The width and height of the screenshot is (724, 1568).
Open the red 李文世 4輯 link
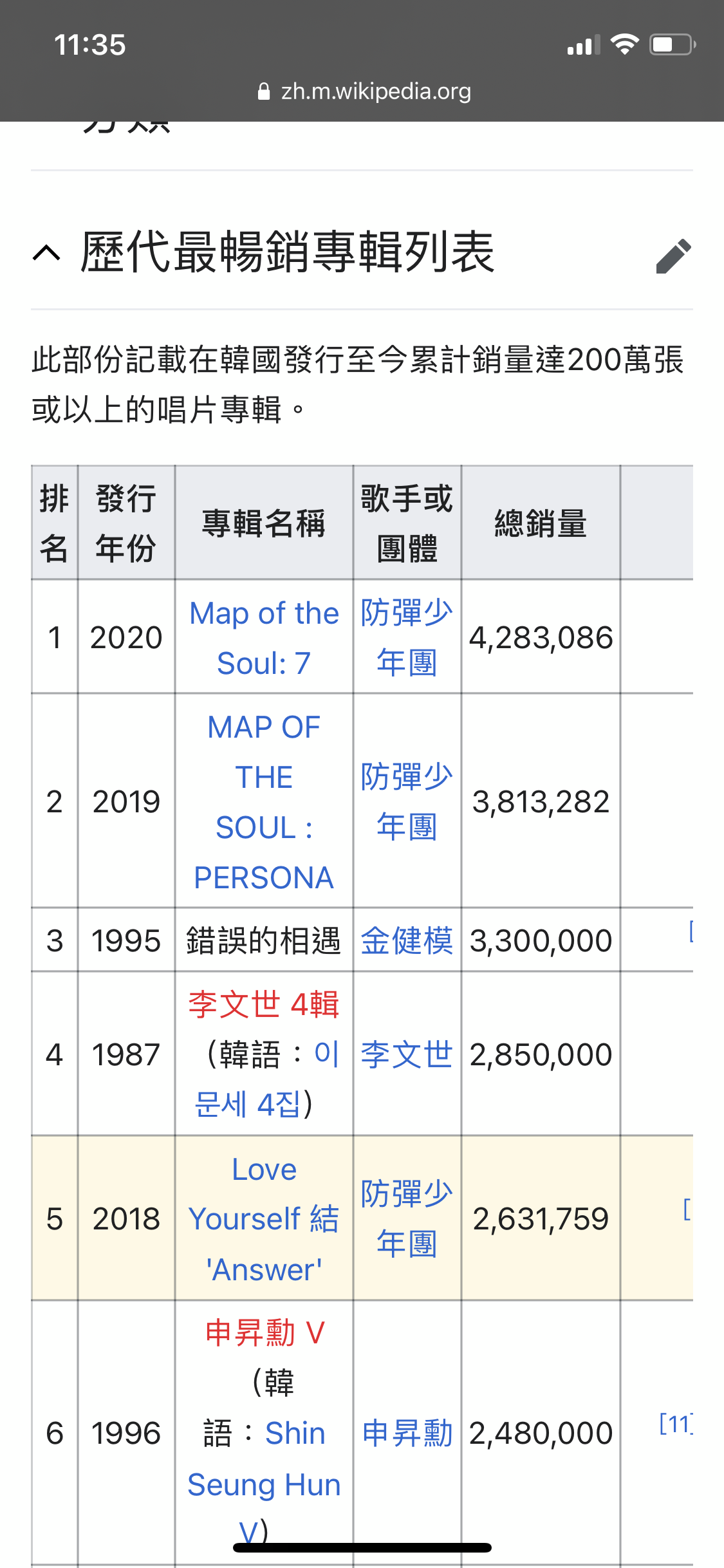(x=263, y=1004)
